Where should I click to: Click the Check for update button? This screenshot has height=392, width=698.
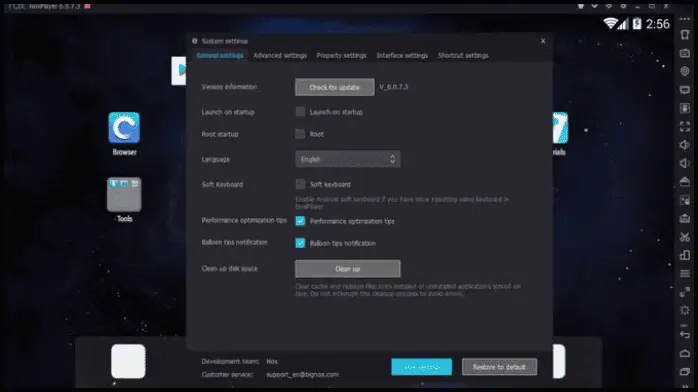point(335,87)
